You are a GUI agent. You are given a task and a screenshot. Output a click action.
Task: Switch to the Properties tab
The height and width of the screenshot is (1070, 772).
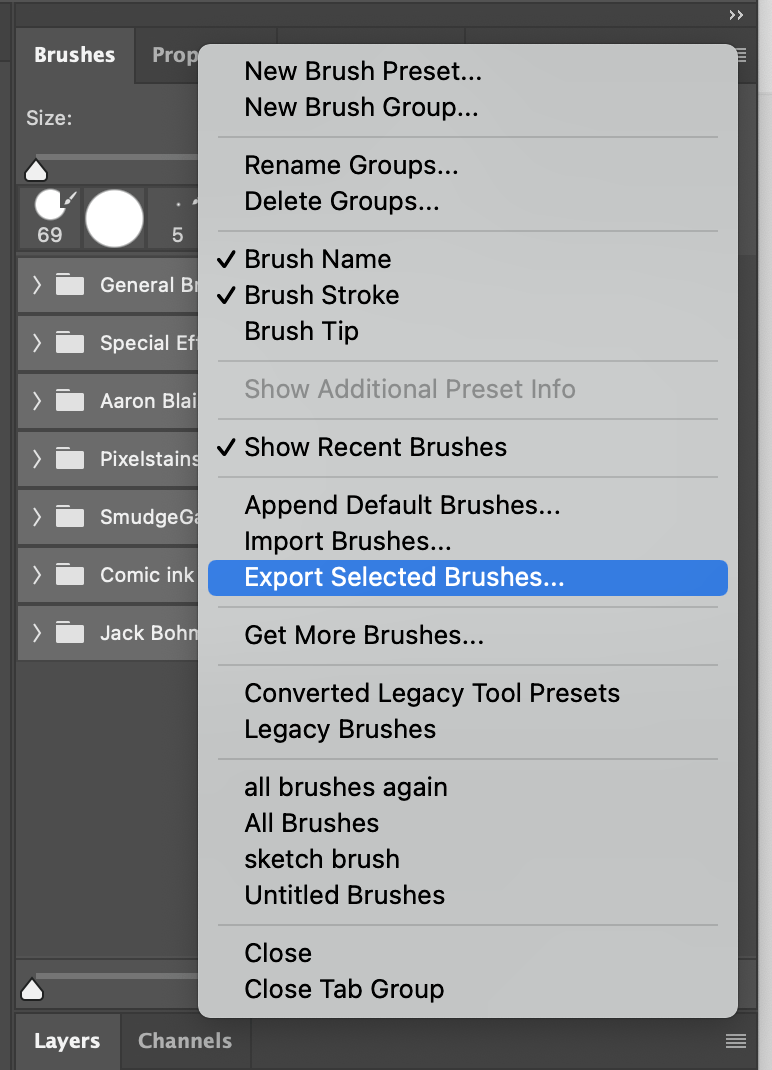175,55
